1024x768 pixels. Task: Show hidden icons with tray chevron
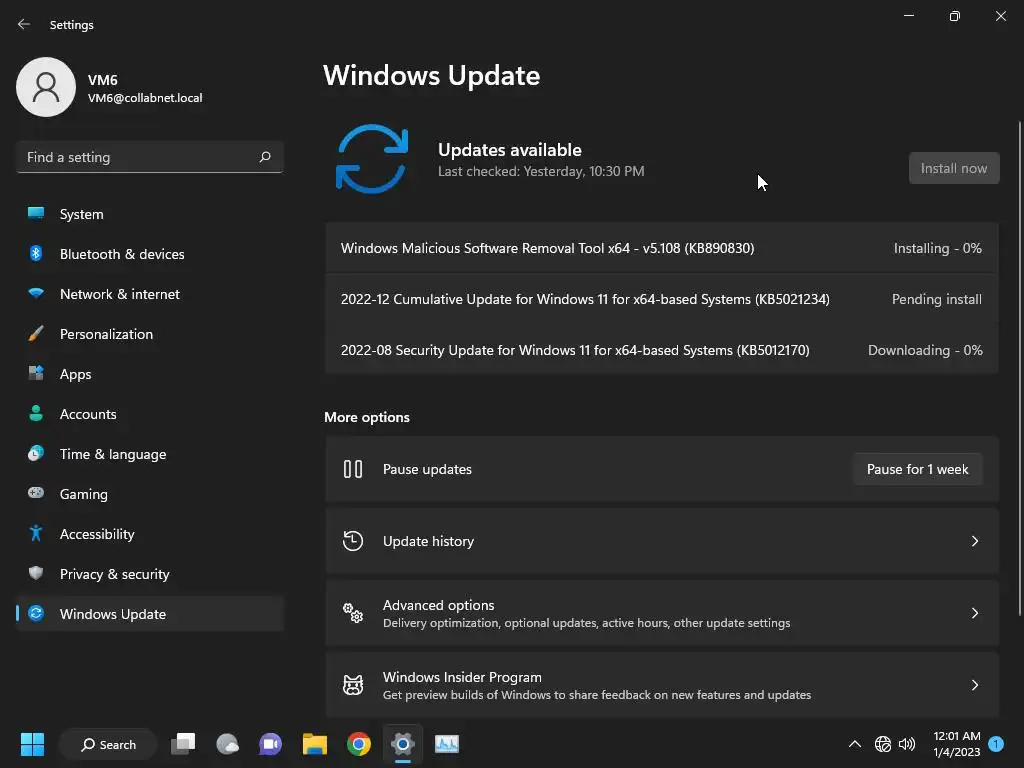(854, 744)
